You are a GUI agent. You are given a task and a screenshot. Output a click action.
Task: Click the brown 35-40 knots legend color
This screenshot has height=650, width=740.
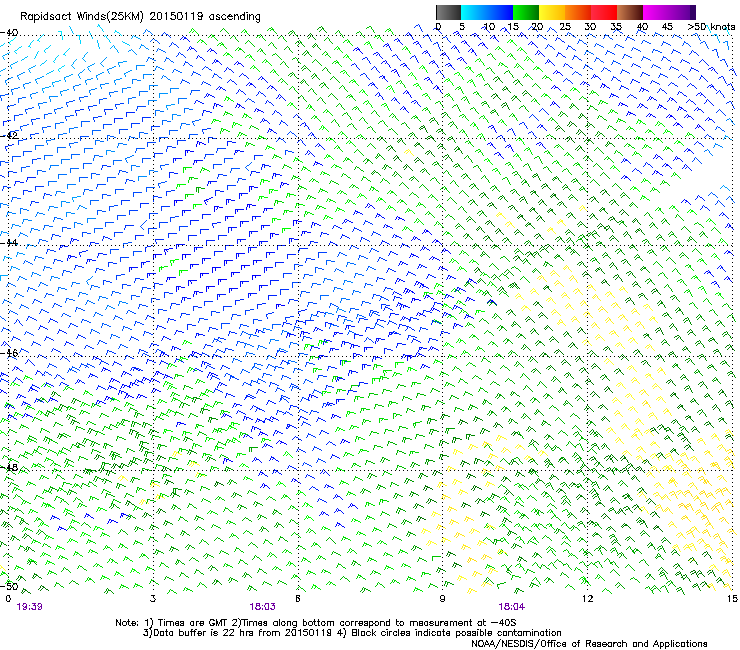pos(630,12)
